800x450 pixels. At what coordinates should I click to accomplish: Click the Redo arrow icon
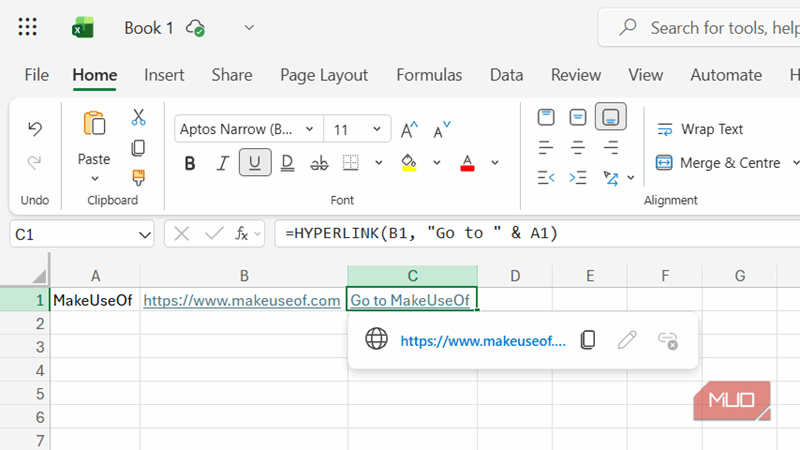point(35,163)
